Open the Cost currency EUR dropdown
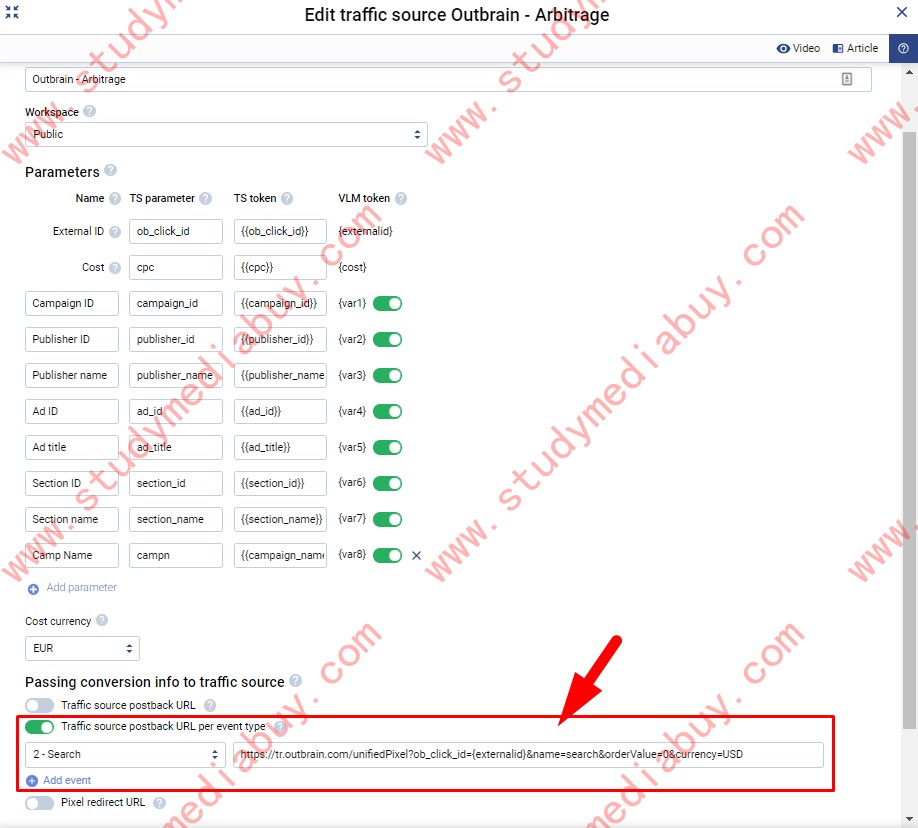Viewport: 918px width, 828px height. [83, 648]
